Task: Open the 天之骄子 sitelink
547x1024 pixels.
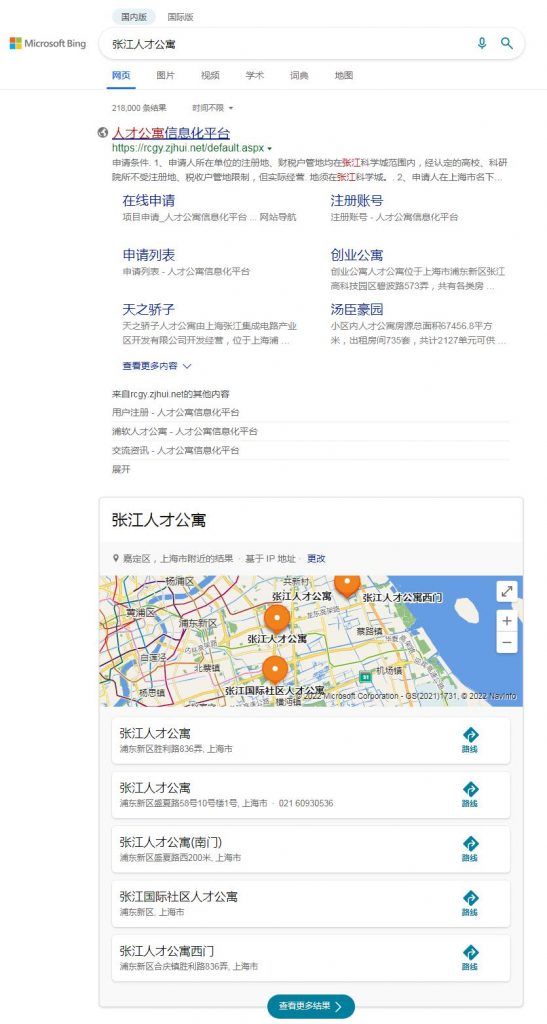Action: click(x=148, y=309)
